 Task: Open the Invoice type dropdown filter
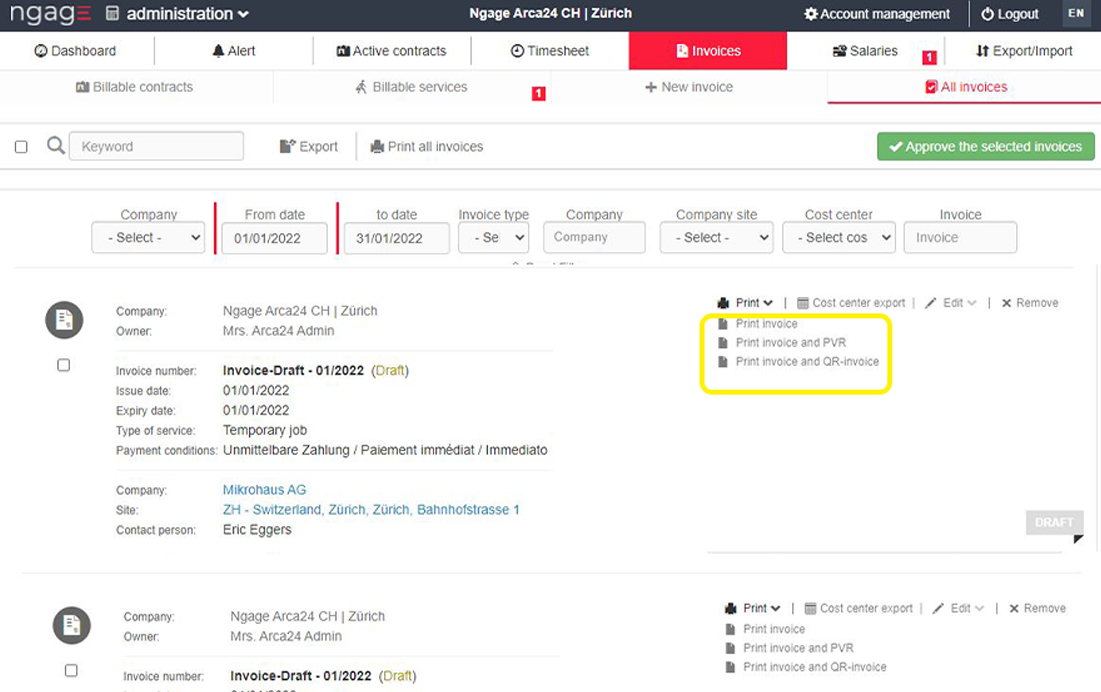click(493, 238)
